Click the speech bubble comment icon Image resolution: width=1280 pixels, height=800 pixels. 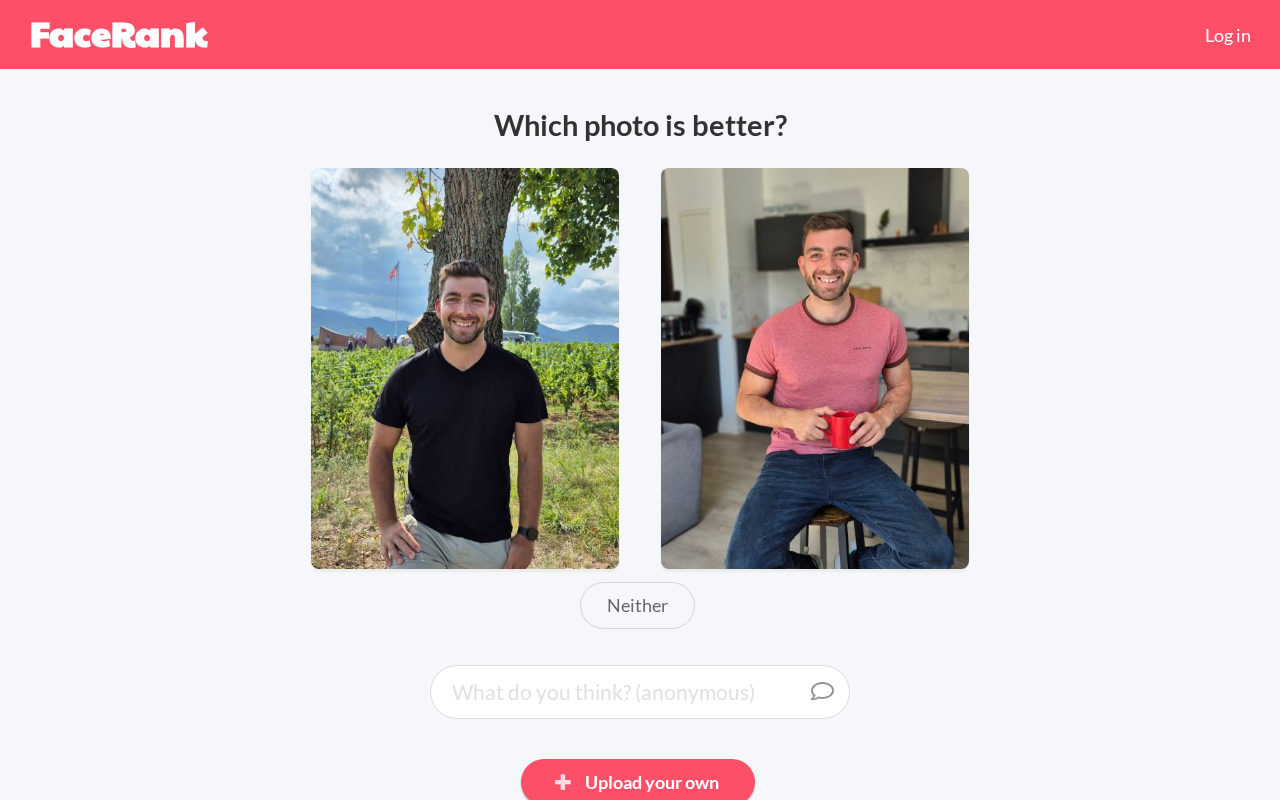coord(822,691)
